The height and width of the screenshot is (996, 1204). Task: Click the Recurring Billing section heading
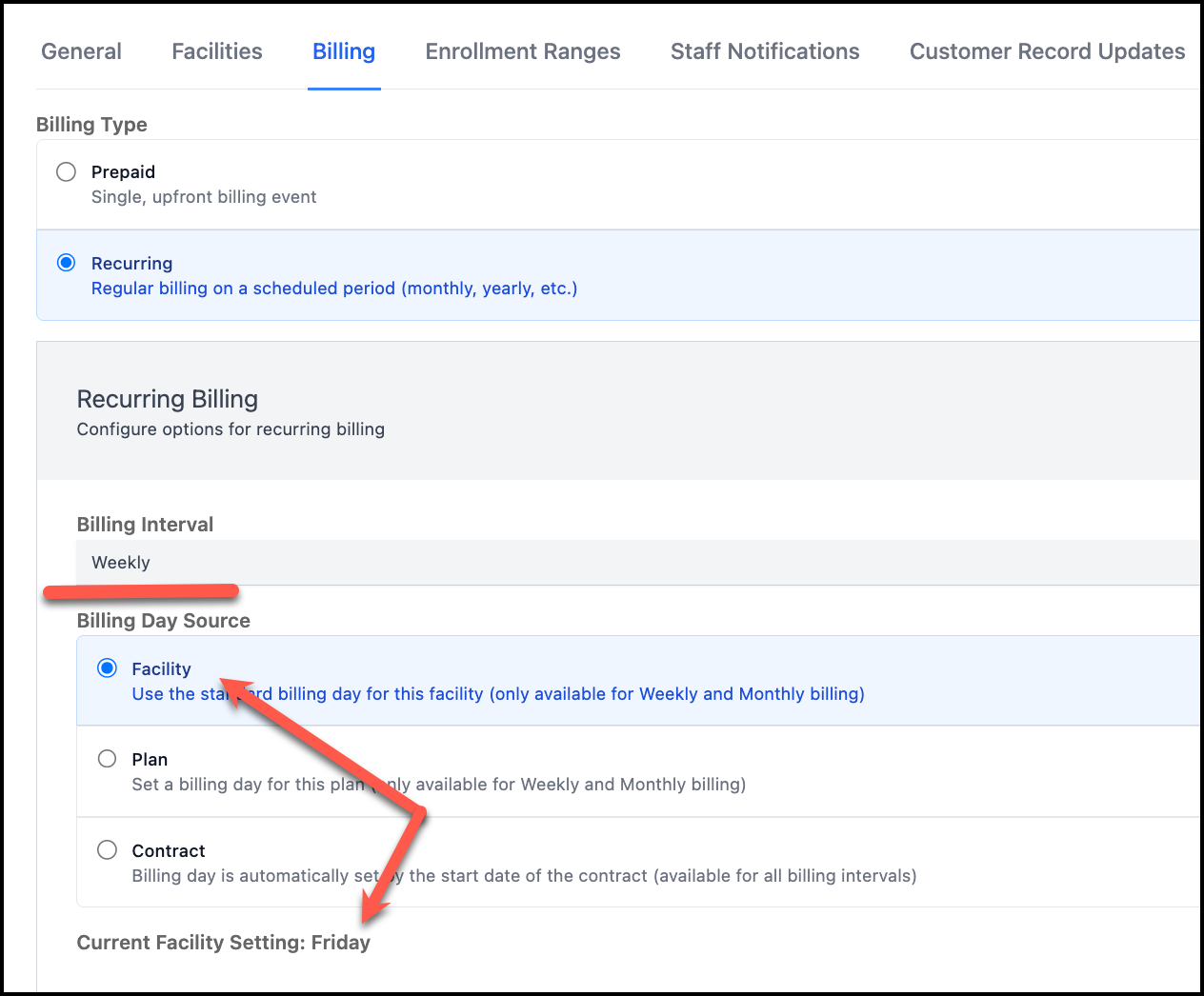pyautogui.click(x=168, y=399)
